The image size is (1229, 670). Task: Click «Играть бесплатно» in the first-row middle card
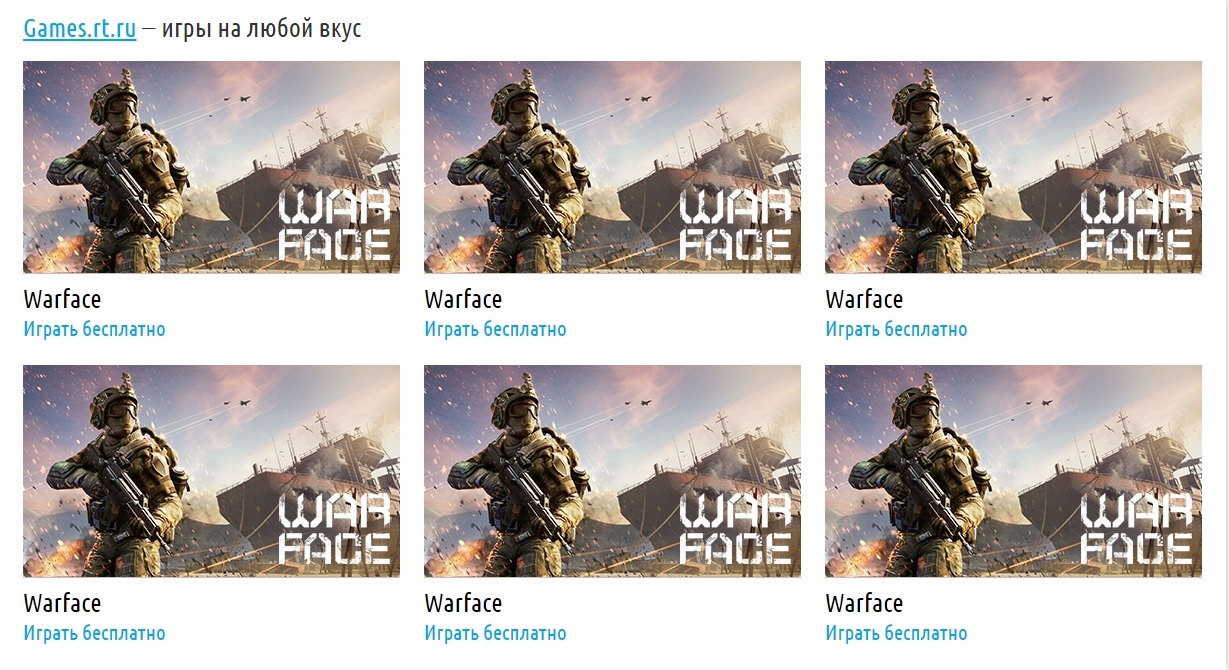pyautogui.click(x=495, y=329)
